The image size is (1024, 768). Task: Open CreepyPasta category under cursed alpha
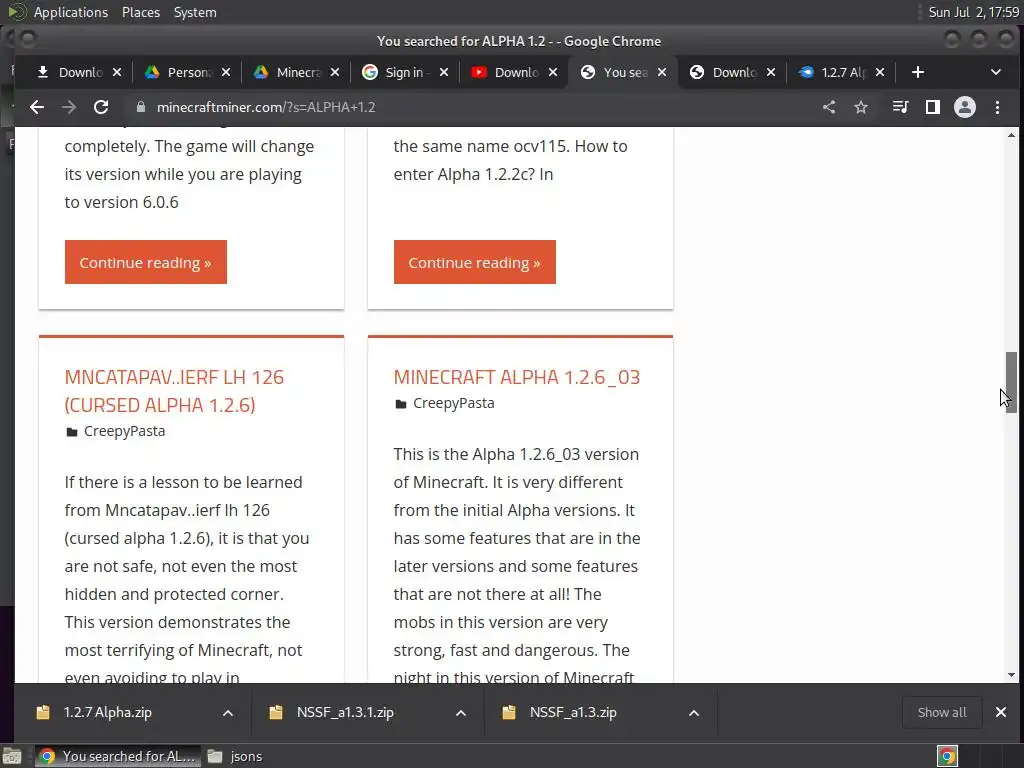pyautogui.click(x=124, y=431)
